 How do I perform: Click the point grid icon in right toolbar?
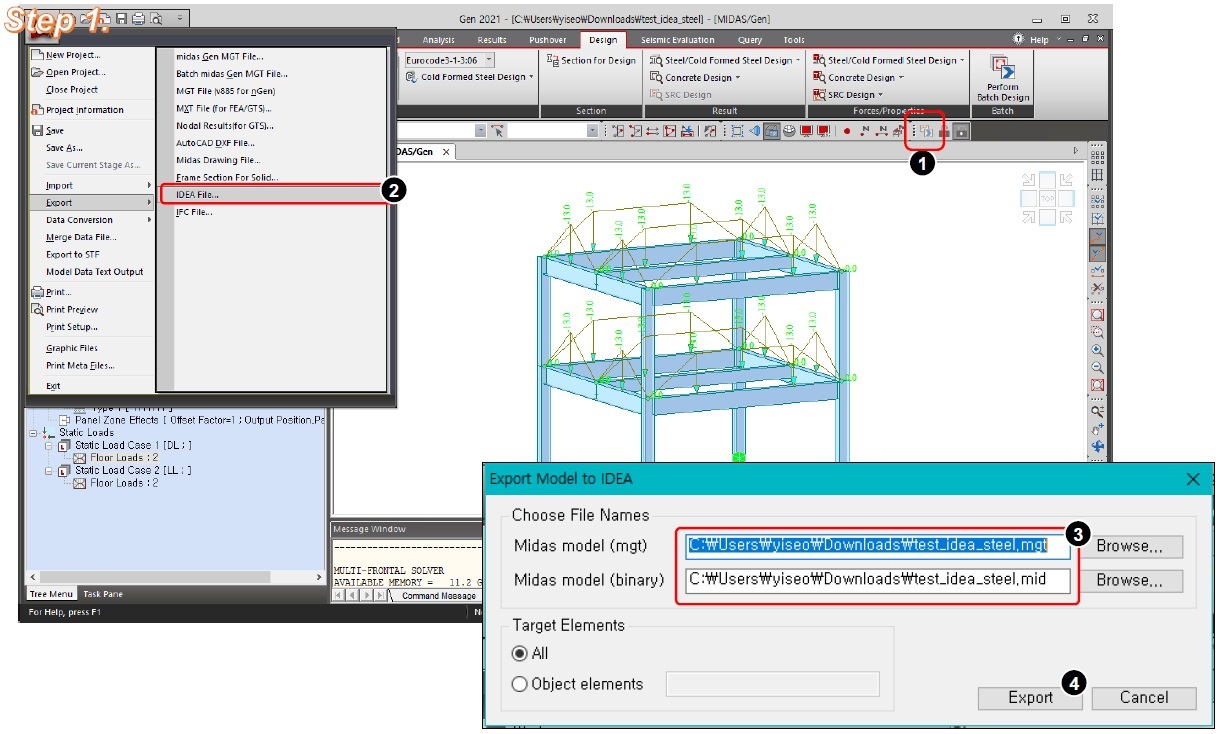coord(1098,157)
